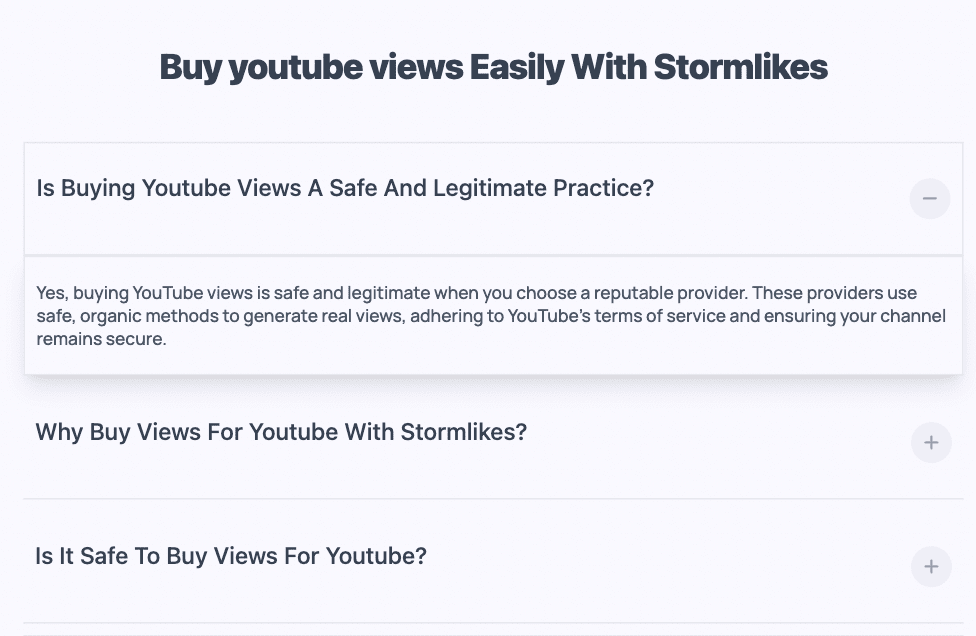Click the question 'Why Buy Views For Youtube With Stormlikes?'
Viewport: 976px width, 636px height.
282,432
